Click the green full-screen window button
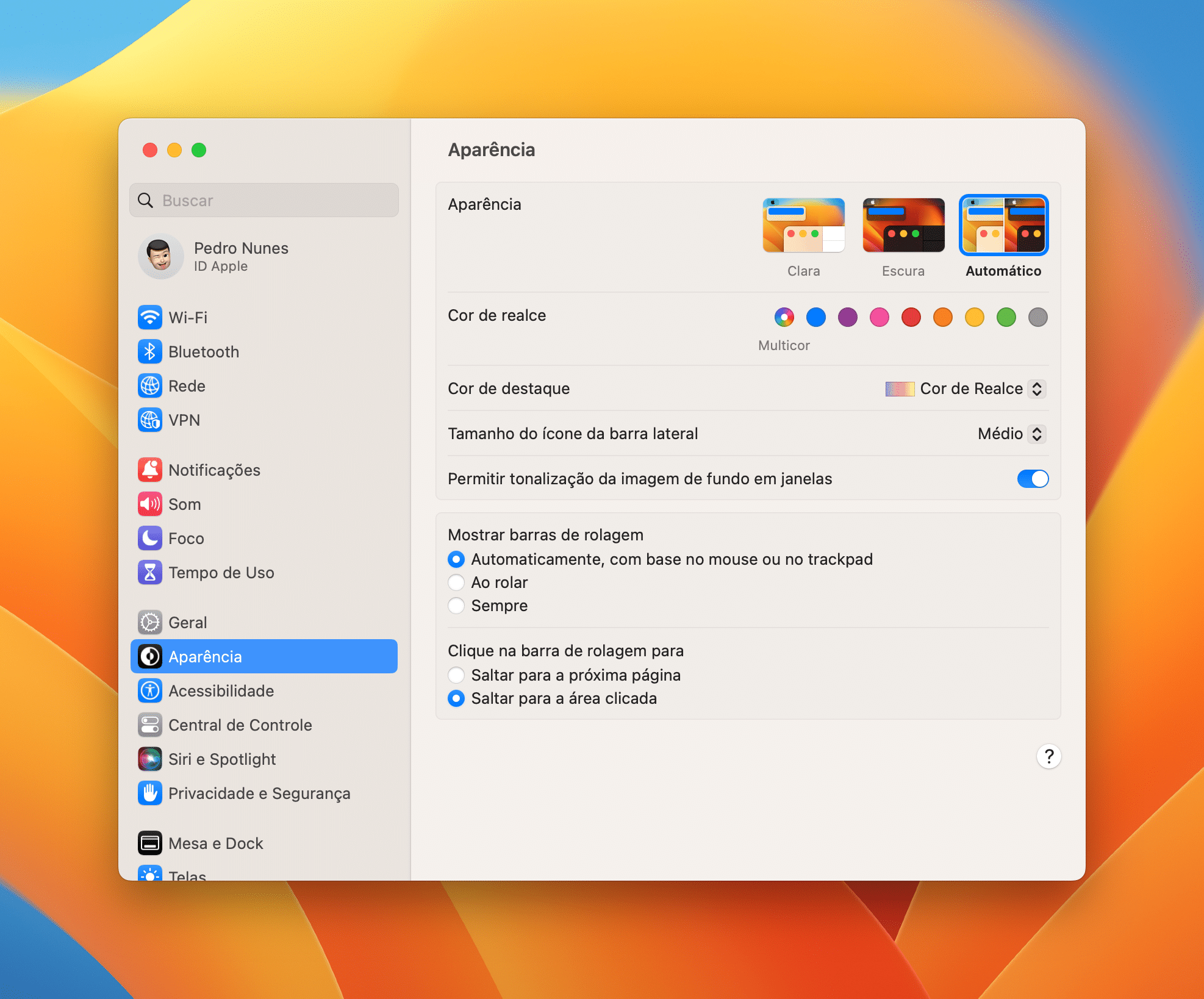1204x999 pixels. coord(199,150)
